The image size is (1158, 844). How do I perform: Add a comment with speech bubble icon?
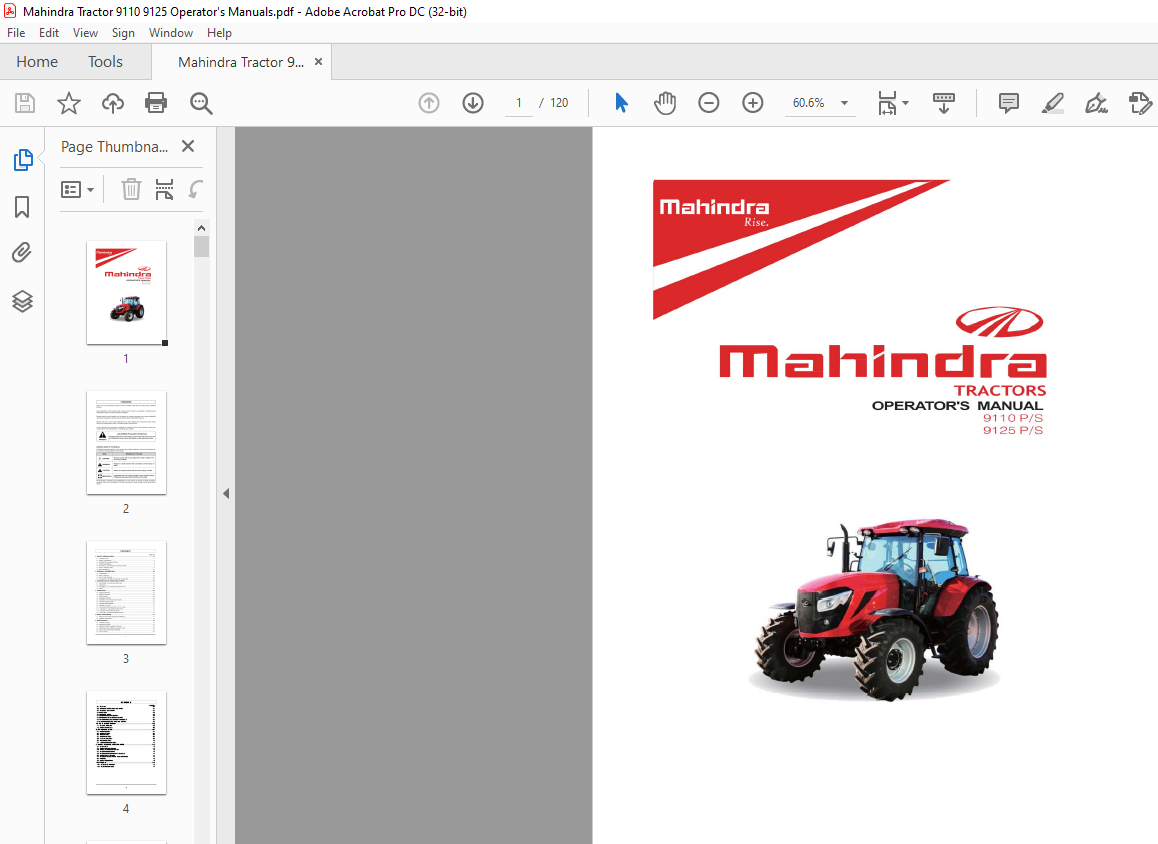(x=1008, y=103)
